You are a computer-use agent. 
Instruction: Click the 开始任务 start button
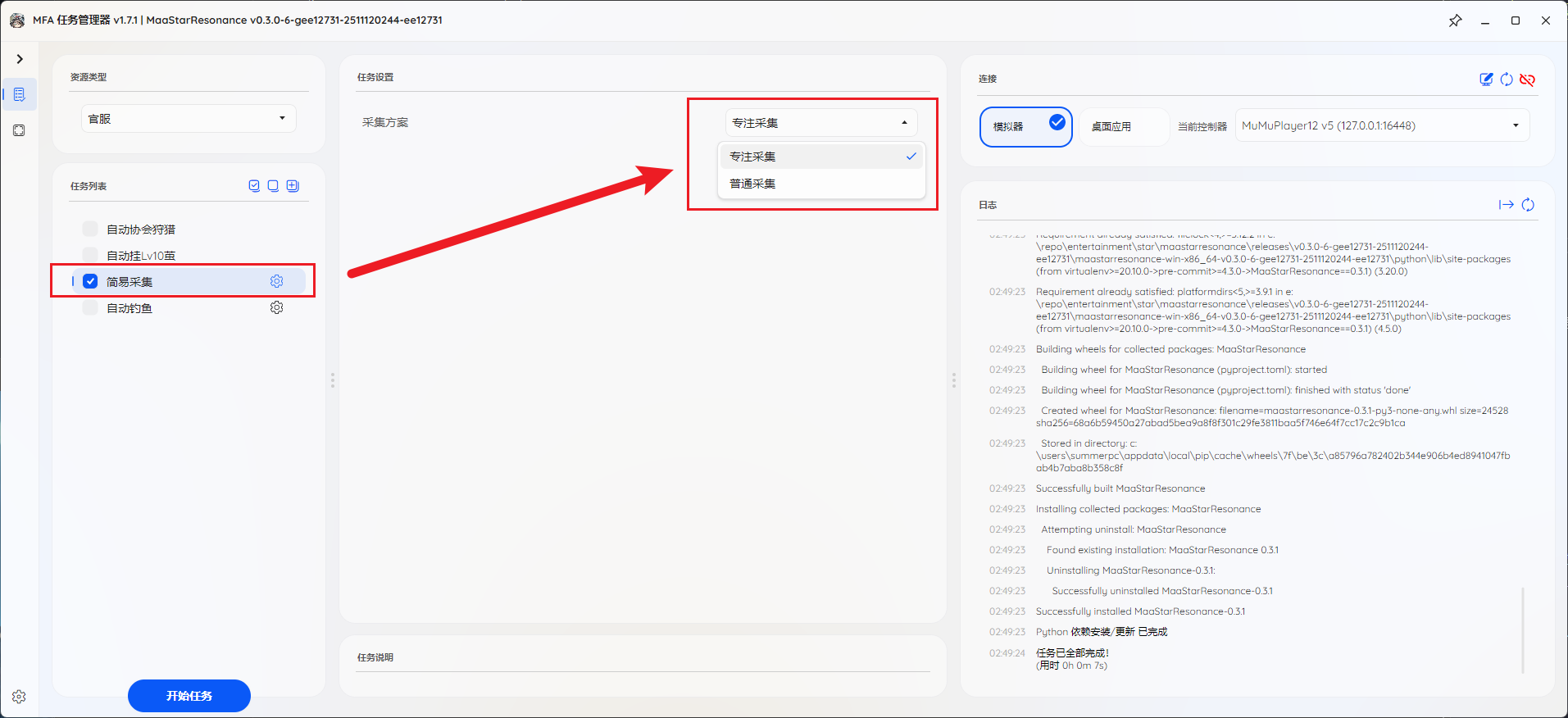click(x=189, y=696)
